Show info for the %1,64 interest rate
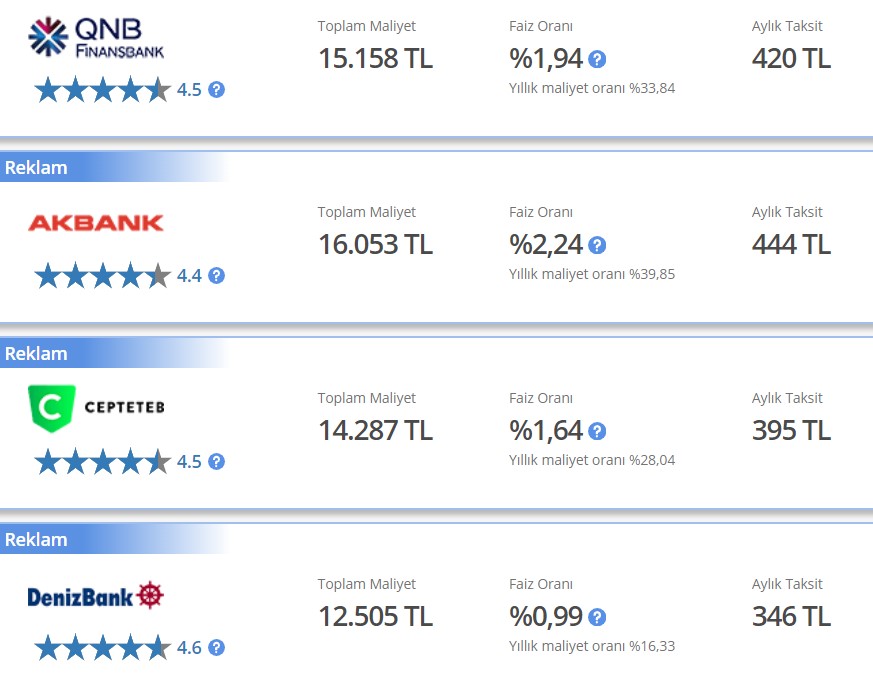This screenshot has width=873, height=683. point(597,432)
